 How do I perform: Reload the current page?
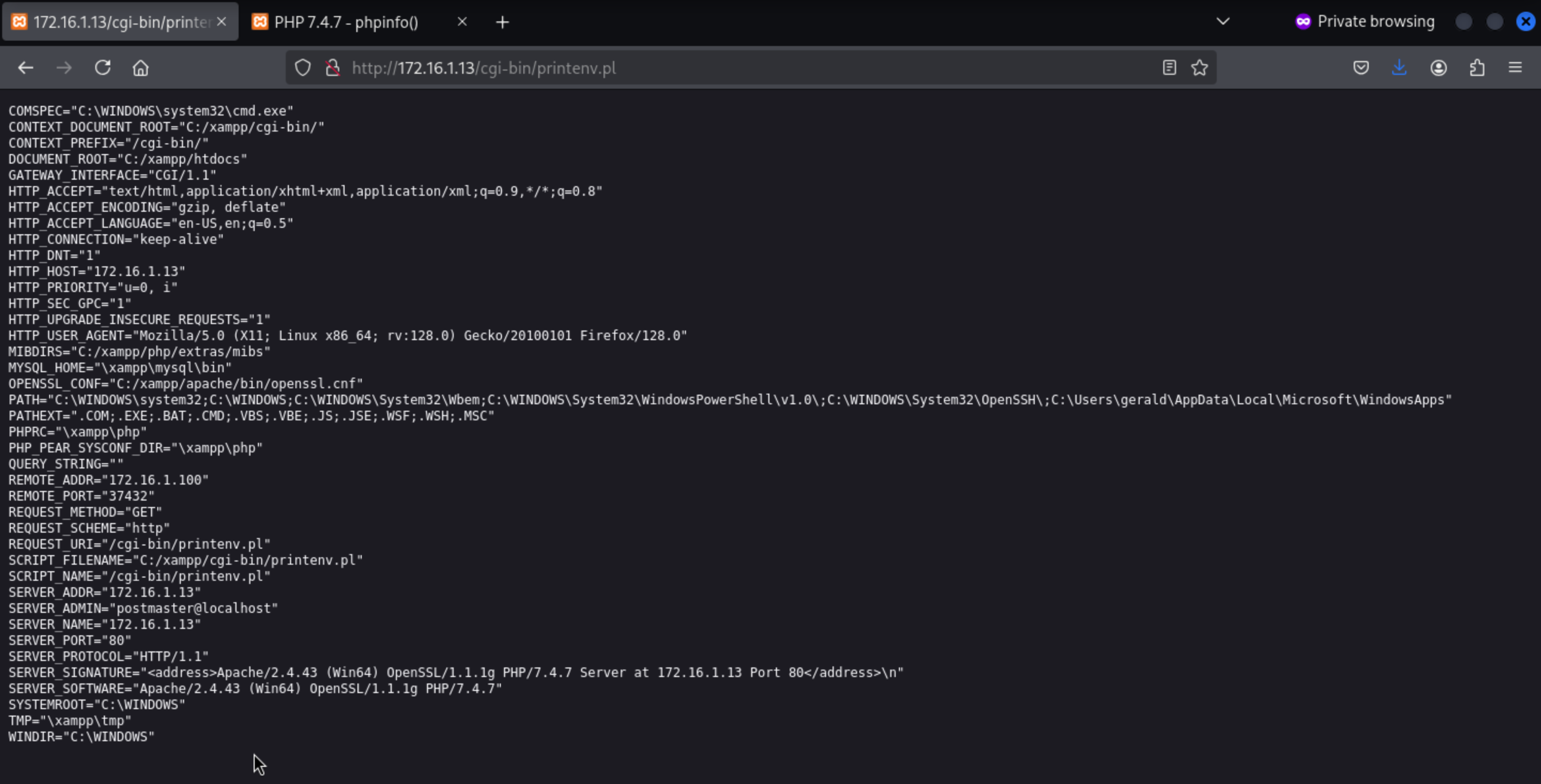point(102,67)
